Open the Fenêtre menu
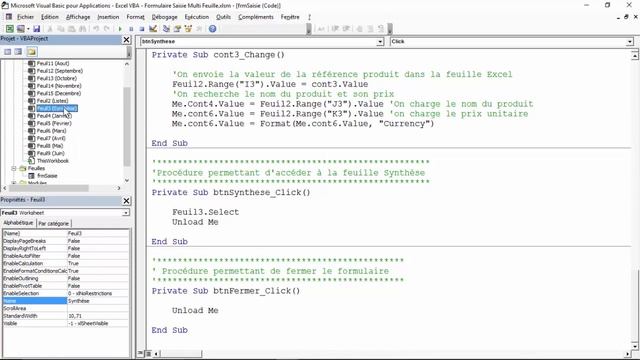Screen dimensions: 640x360 pos(290,17)
